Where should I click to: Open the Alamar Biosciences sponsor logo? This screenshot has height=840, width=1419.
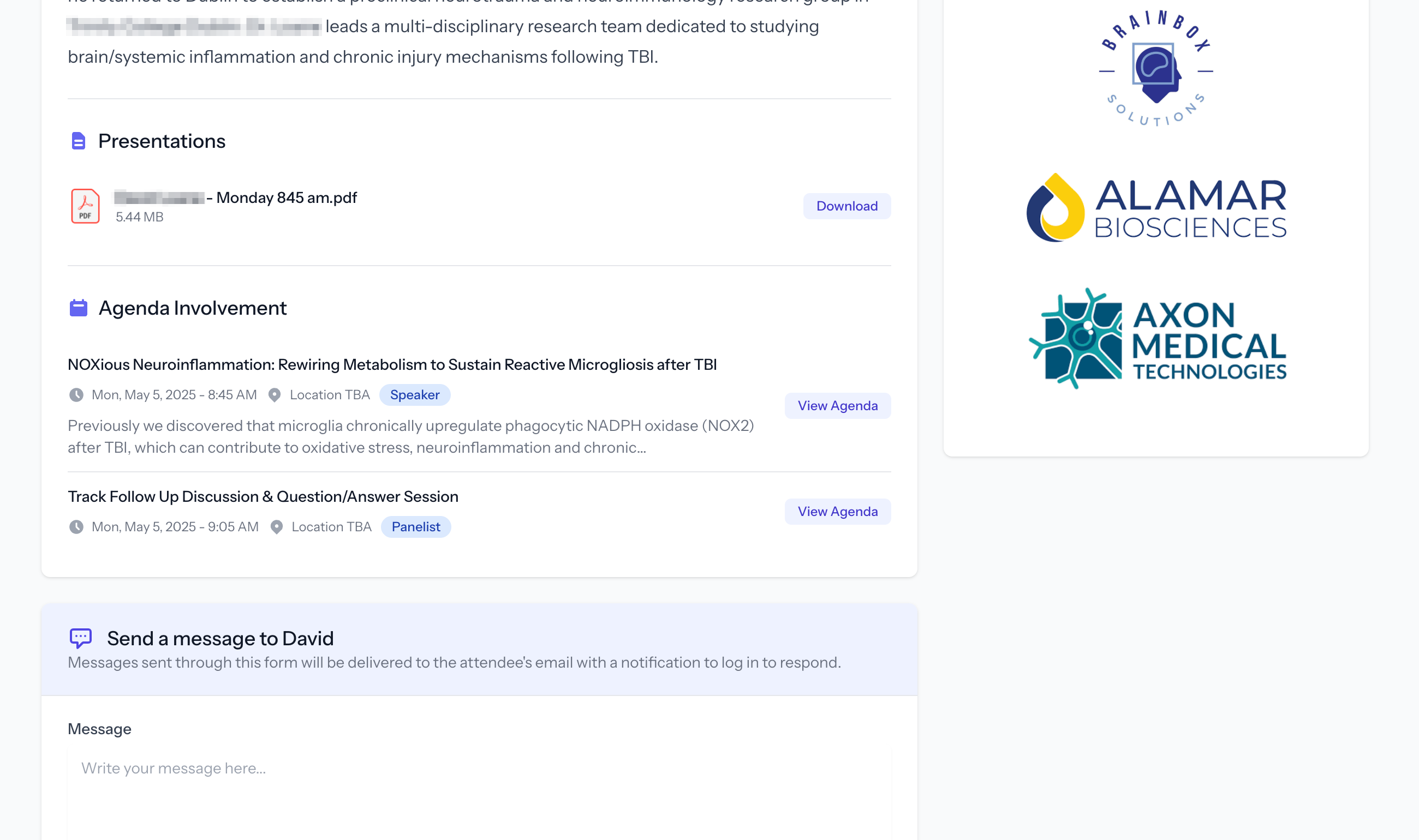click(1156, 208)
